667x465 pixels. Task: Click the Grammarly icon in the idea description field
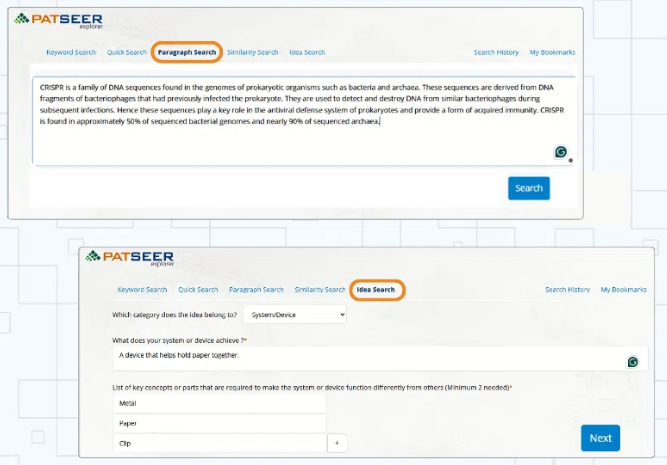(x=632, y=362)
